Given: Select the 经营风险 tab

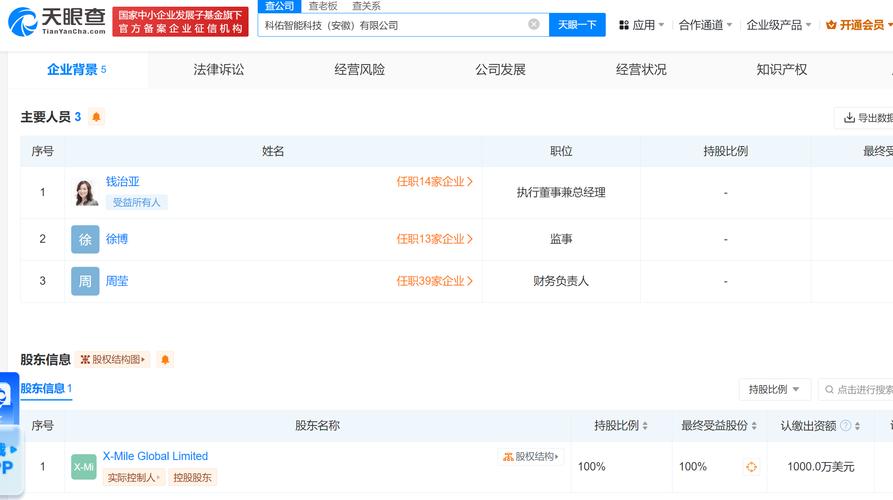Looking at the screenshot, I should [359, 69].
